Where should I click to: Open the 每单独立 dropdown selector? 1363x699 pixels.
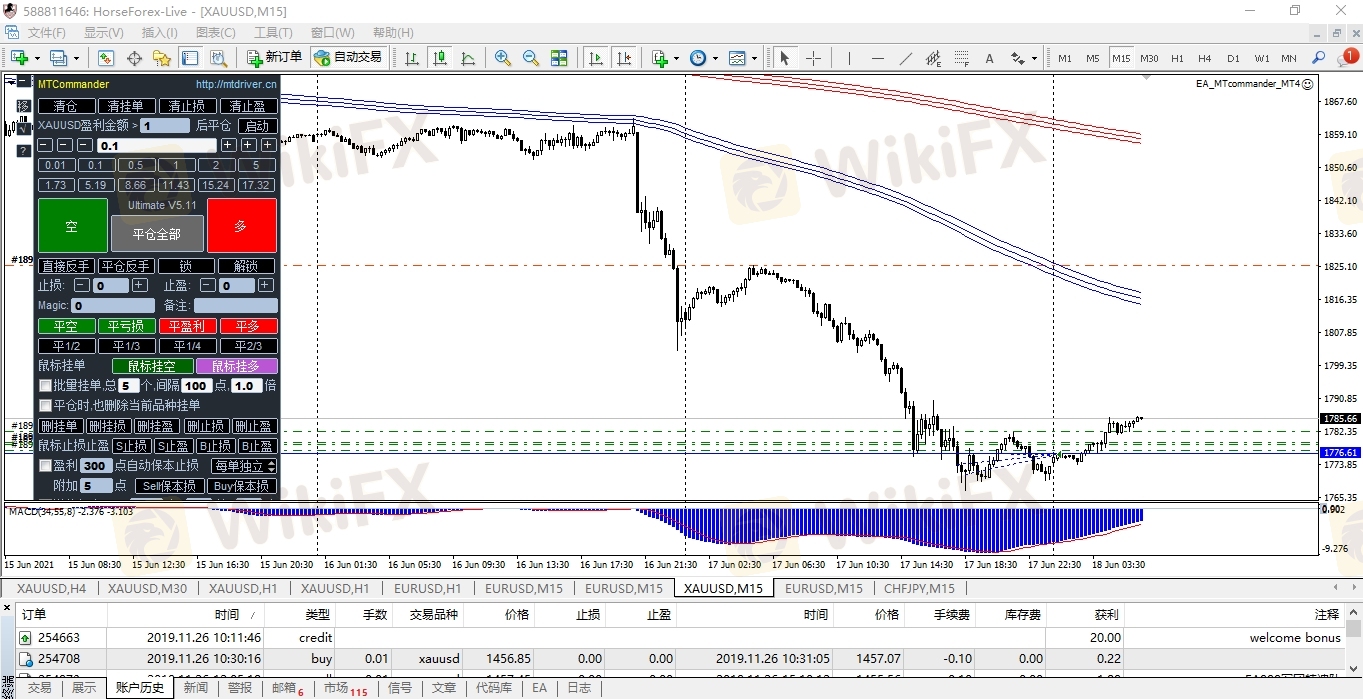tap(244, 466)
